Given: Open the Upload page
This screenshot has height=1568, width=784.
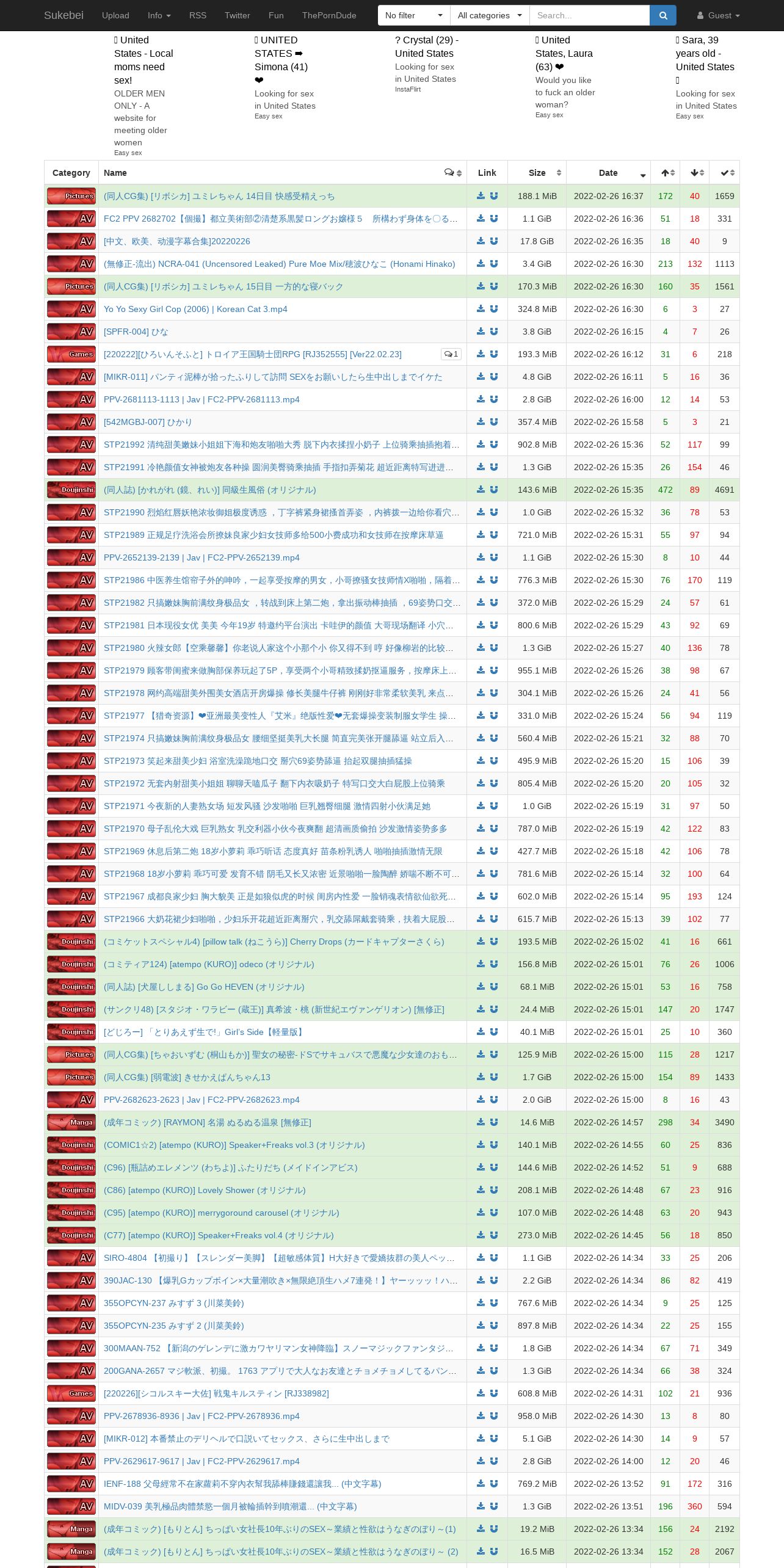Looking at the screenshot, I should (115, 15).
